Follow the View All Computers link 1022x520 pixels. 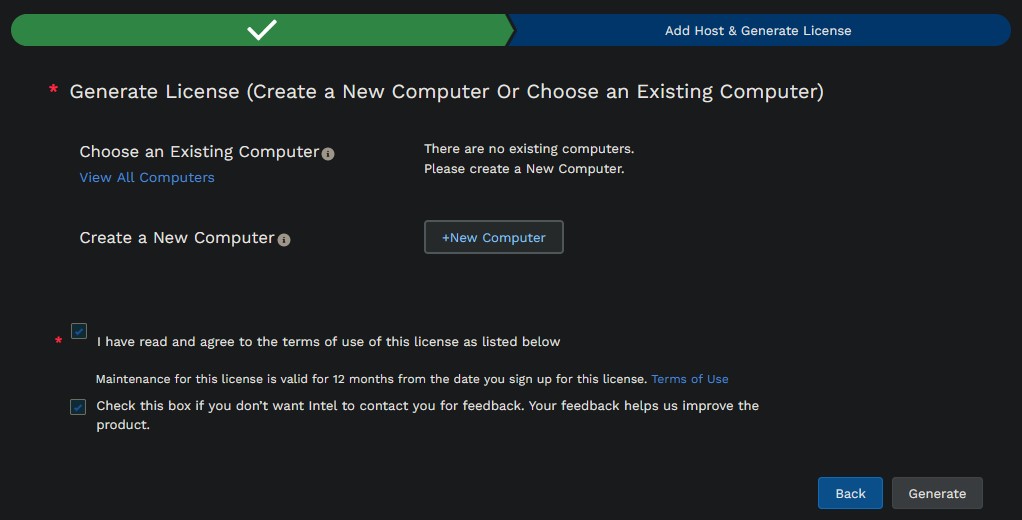[x=147, y=177]
